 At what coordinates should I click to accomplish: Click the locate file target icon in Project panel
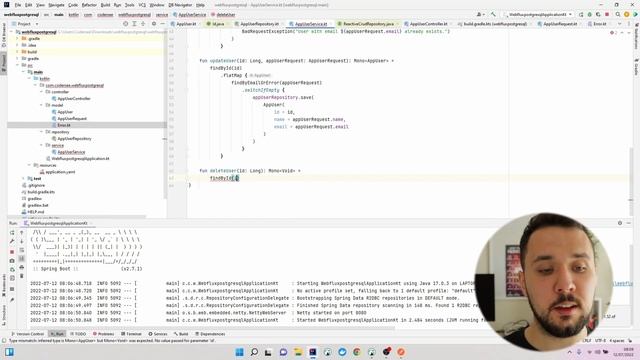(125, 24)
